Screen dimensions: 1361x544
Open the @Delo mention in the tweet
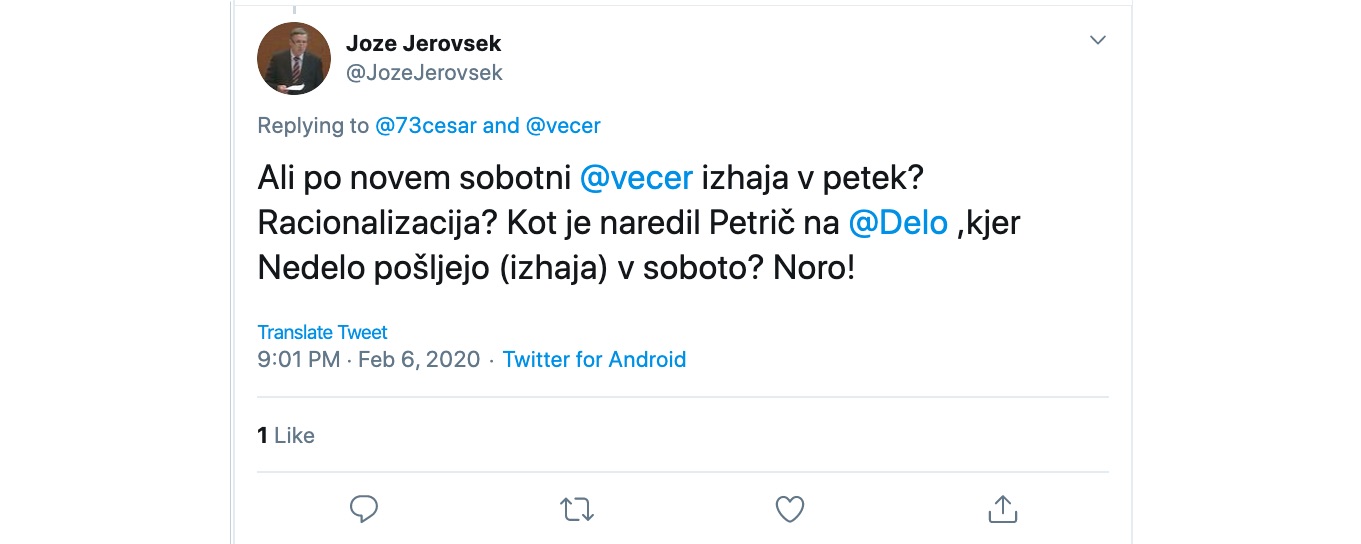pos(898,223)
